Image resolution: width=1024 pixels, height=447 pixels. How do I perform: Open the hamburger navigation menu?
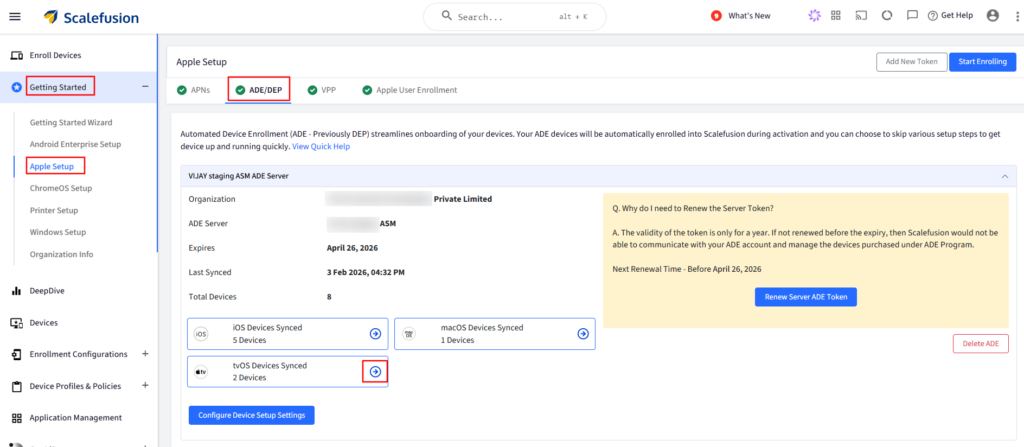pyautogui.click(x=15, y=17)
